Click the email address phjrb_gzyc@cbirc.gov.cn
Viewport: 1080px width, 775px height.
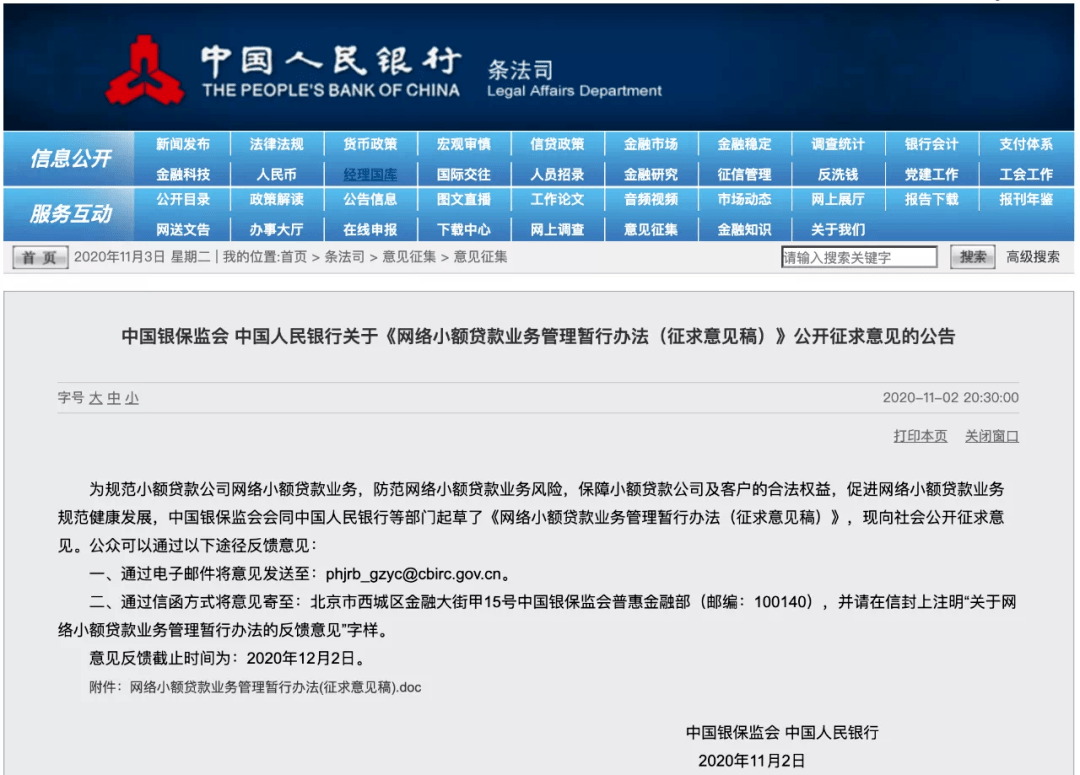coord(413,574)
